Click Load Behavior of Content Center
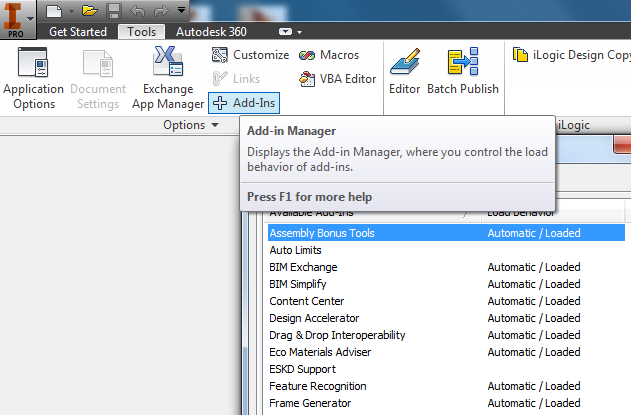Image resolution: width=631 pixels, height=415 pixels. [x=534, y=301]
